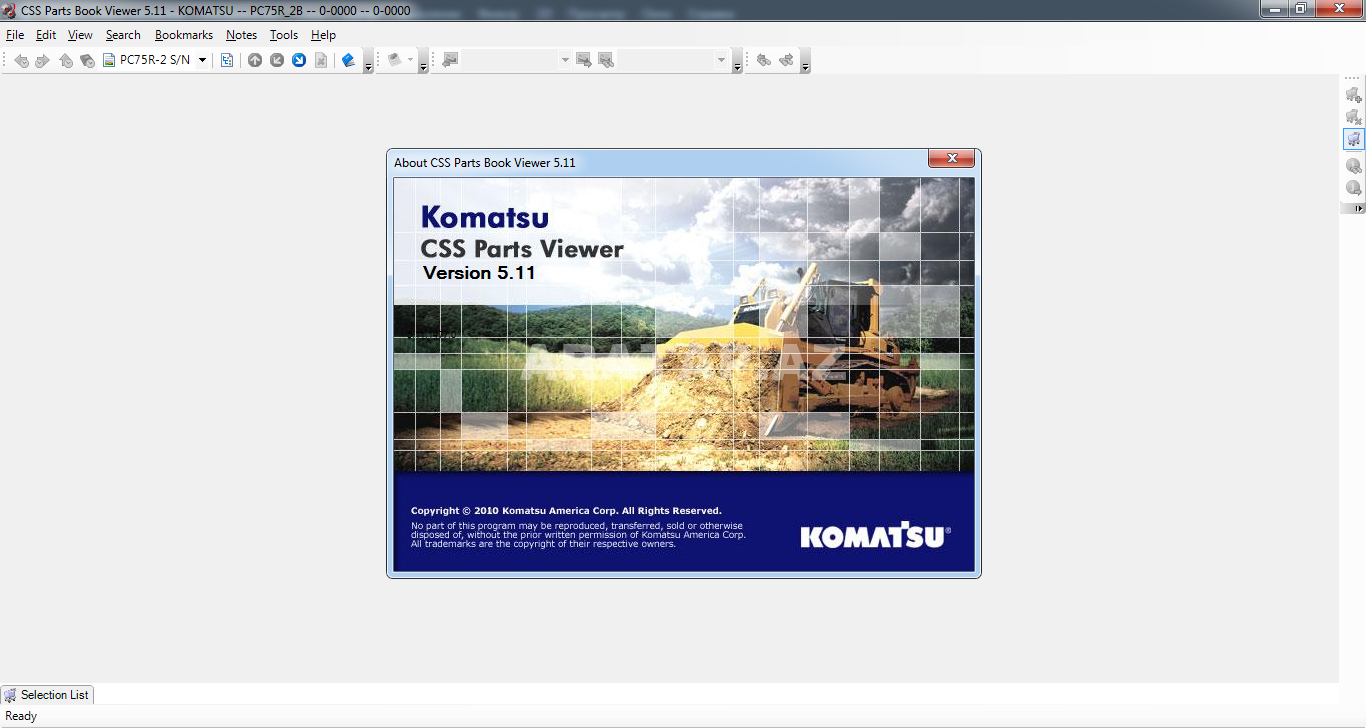
Task: Click the up-arrow circle toolbar icon
Action: 255,60
